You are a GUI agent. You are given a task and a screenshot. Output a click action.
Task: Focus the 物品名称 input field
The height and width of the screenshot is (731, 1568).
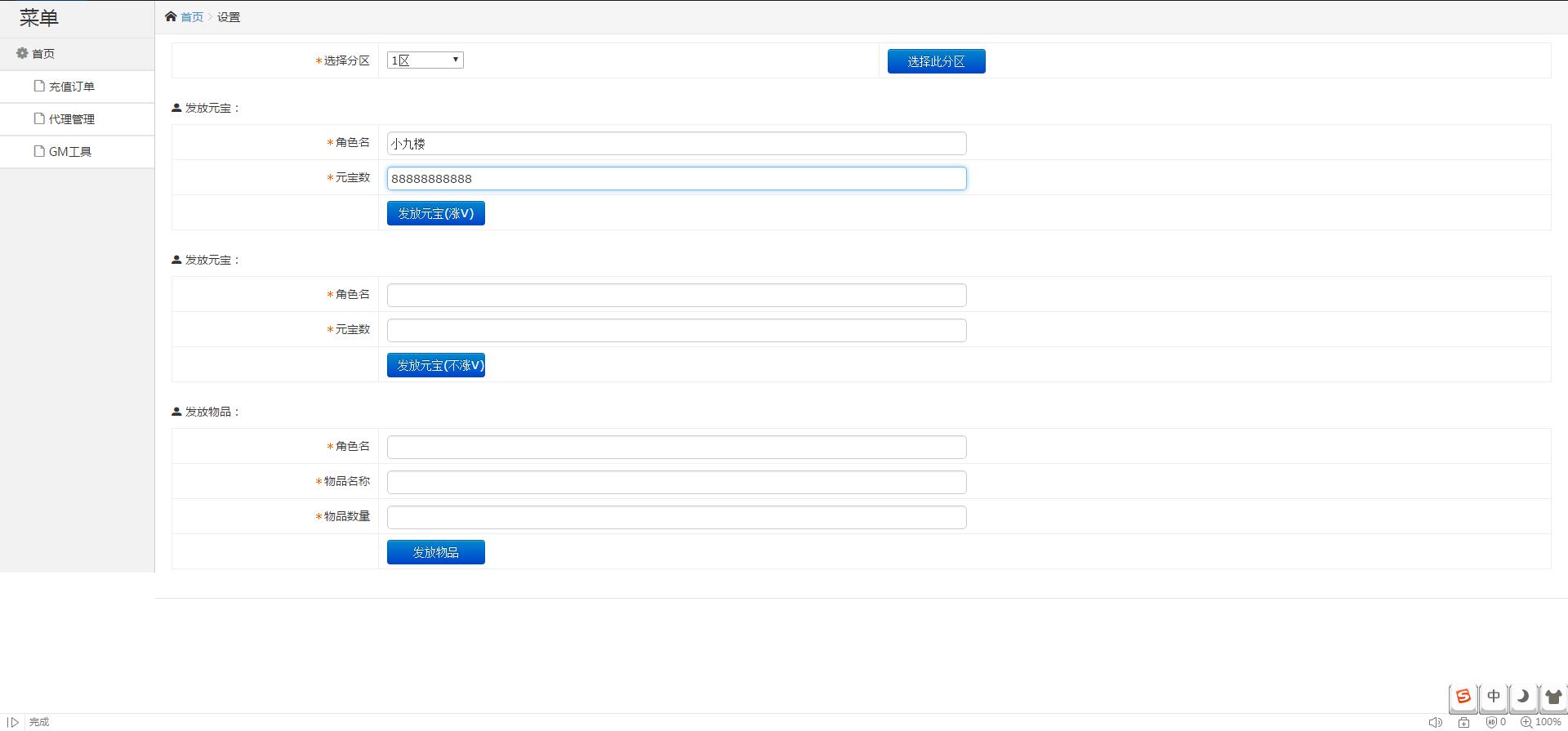click(676, 482)
